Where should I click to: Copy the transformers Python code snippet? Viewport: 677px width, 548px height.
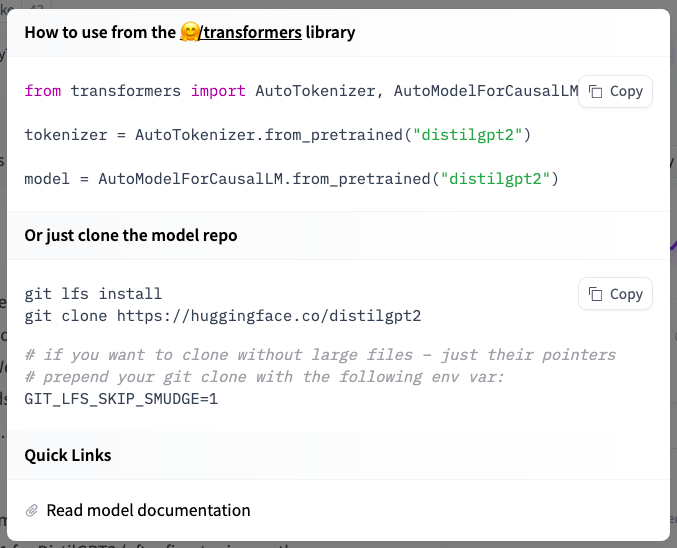(x=615, y=91)
